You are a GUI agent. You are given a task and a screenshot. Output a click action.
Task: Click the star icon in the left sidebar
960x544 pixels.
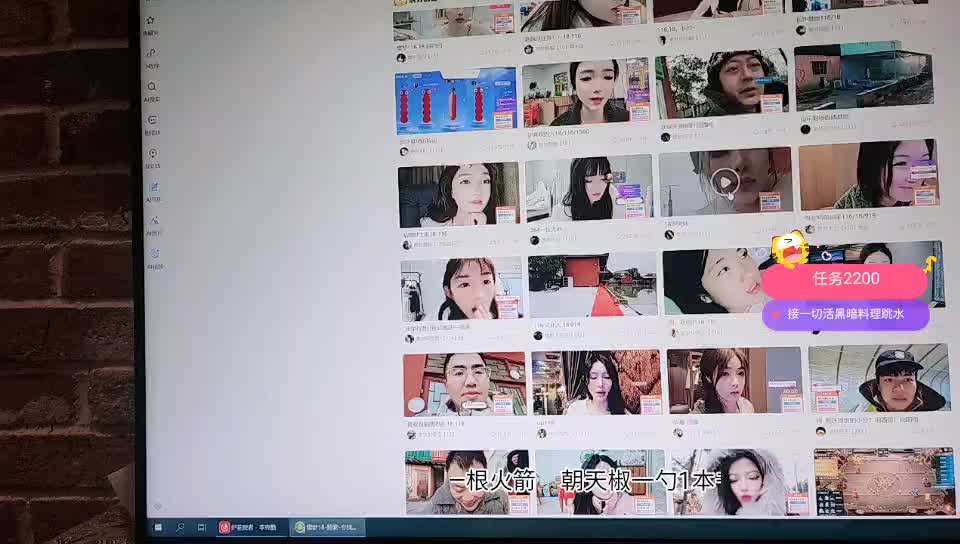pyautogui.click(x=150, y=20)
